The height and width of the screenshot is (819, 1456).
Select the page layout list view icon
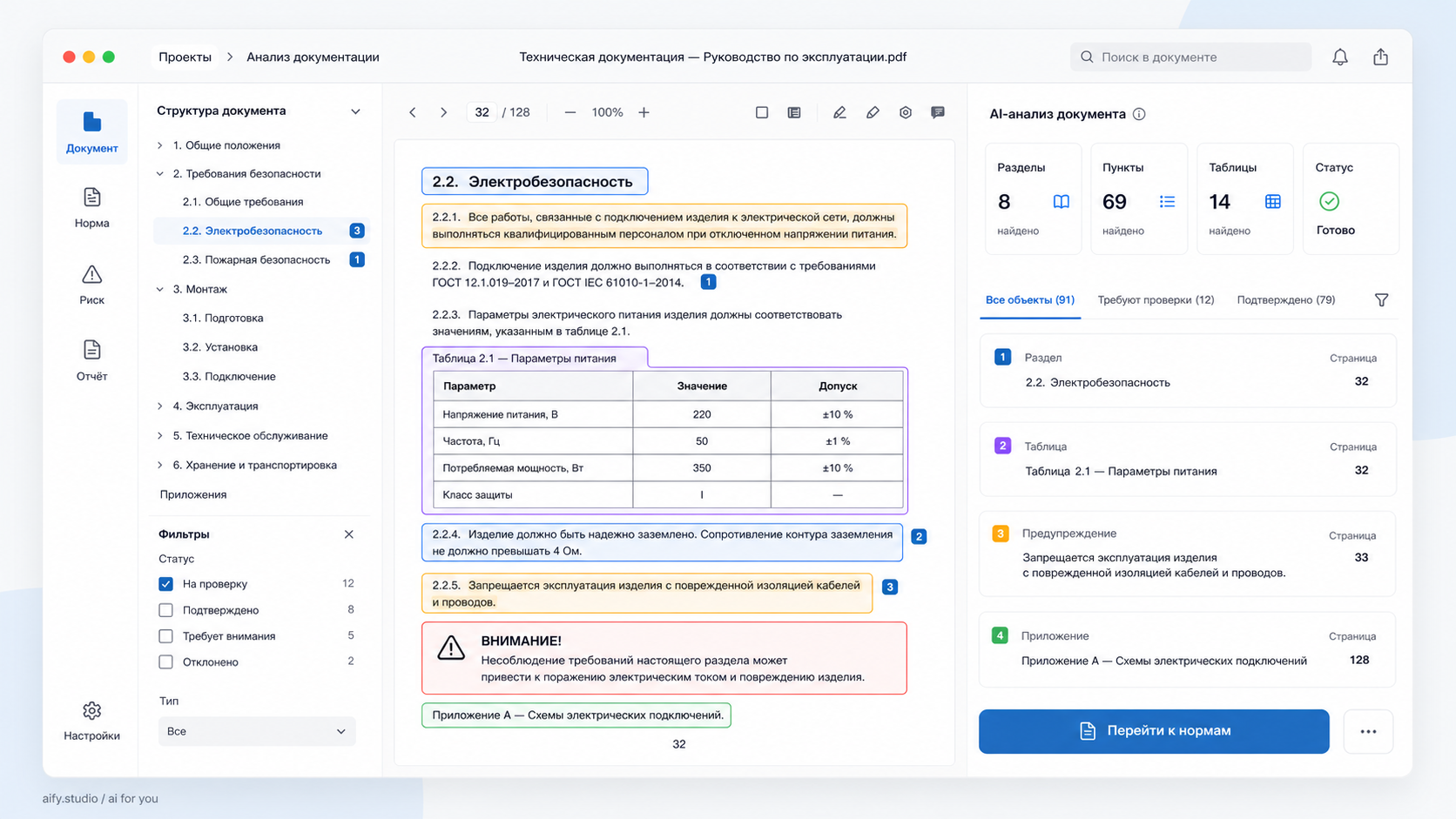794,112
